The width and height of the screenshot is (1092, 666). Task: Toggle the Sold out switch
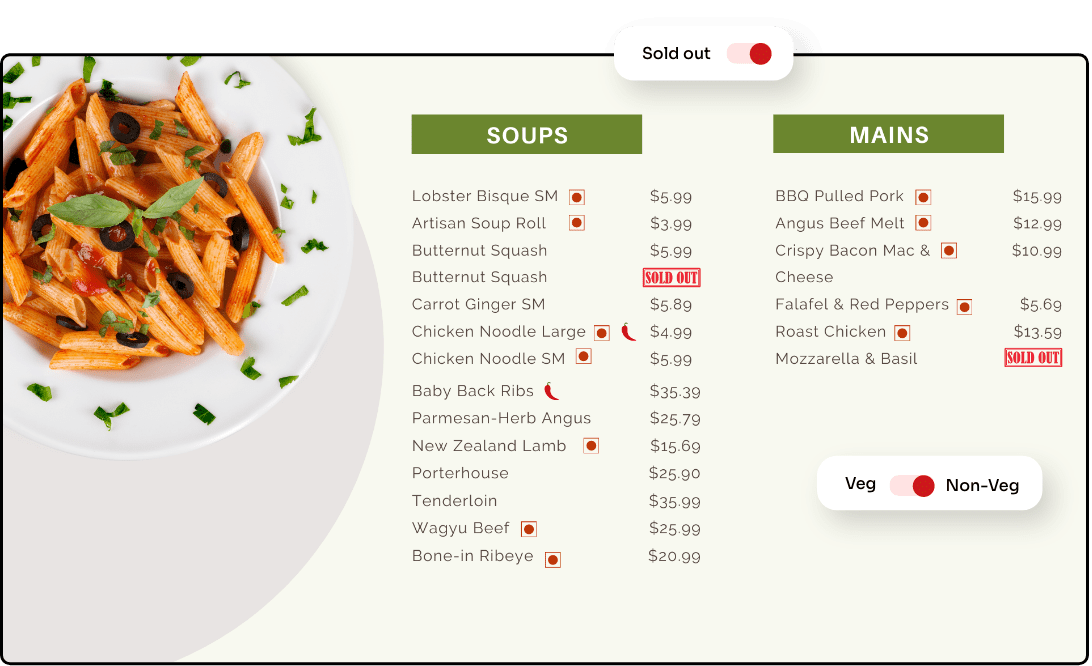[x=748, y=53]
